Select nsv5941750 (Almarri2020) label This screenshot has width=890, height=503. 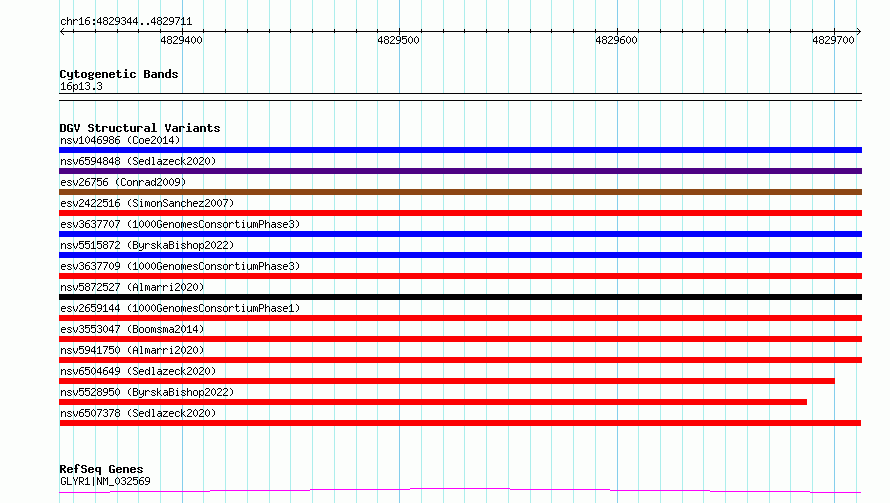[132, 350]
